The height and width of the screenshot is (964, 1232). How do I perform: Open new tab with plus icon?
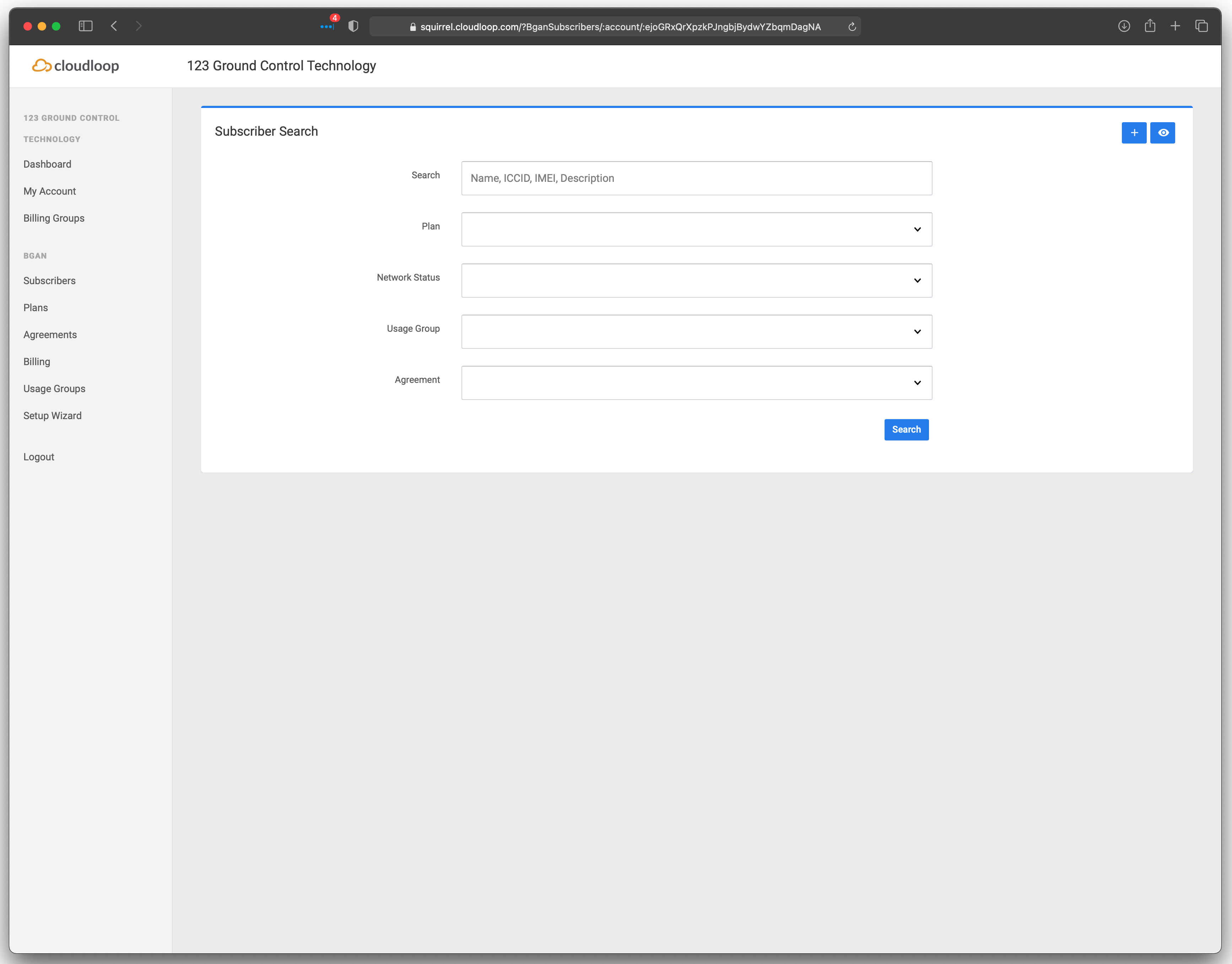coord(1175,26)
